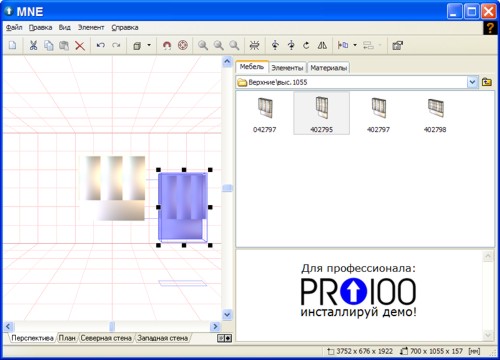500x360 pixels.
Task: Select furniture thumbnail 402797
Action: (x=378, y=114)
